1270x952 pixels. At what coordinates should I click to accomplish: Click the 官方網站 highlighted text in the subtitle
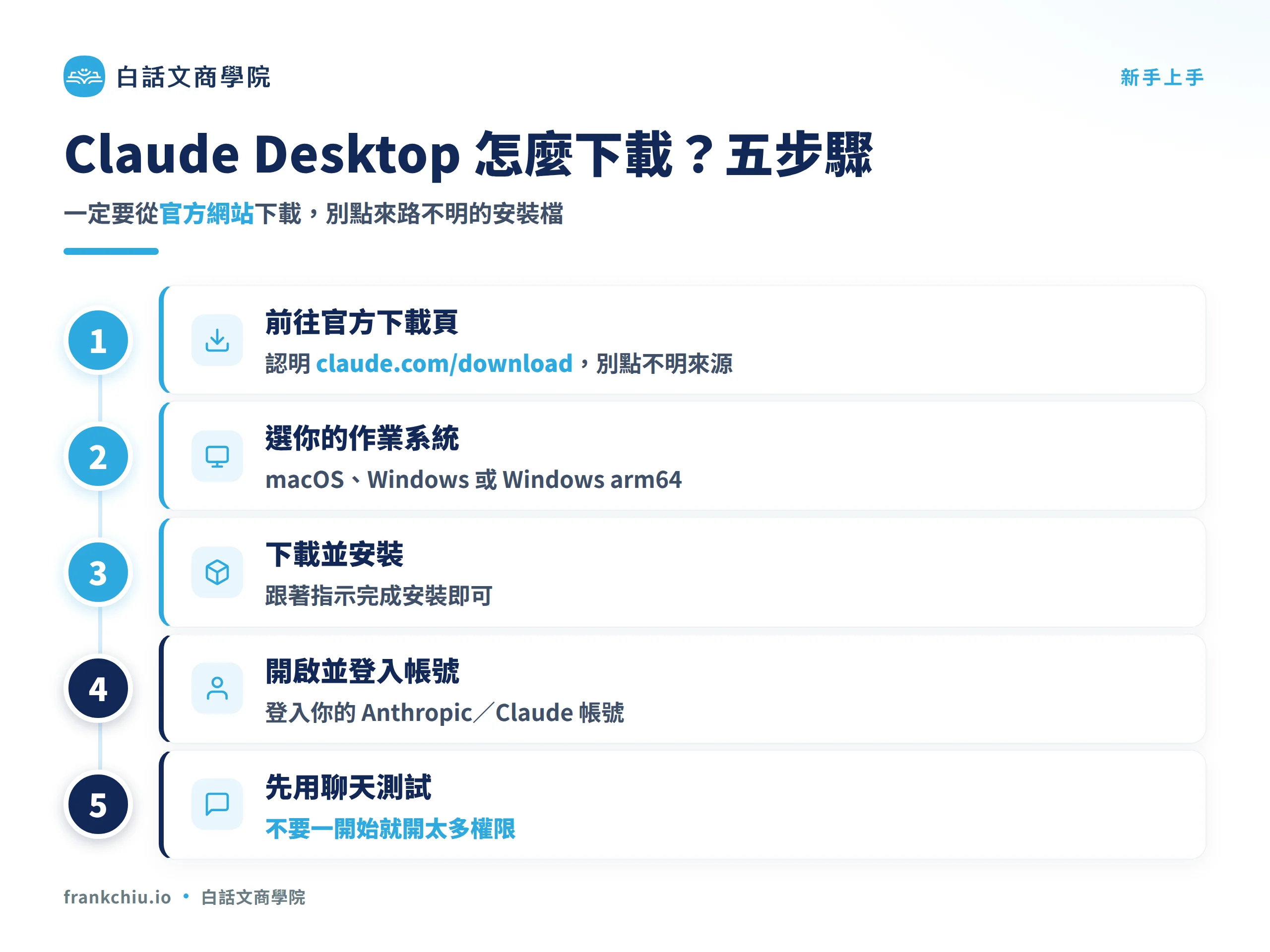coord(206,214)
